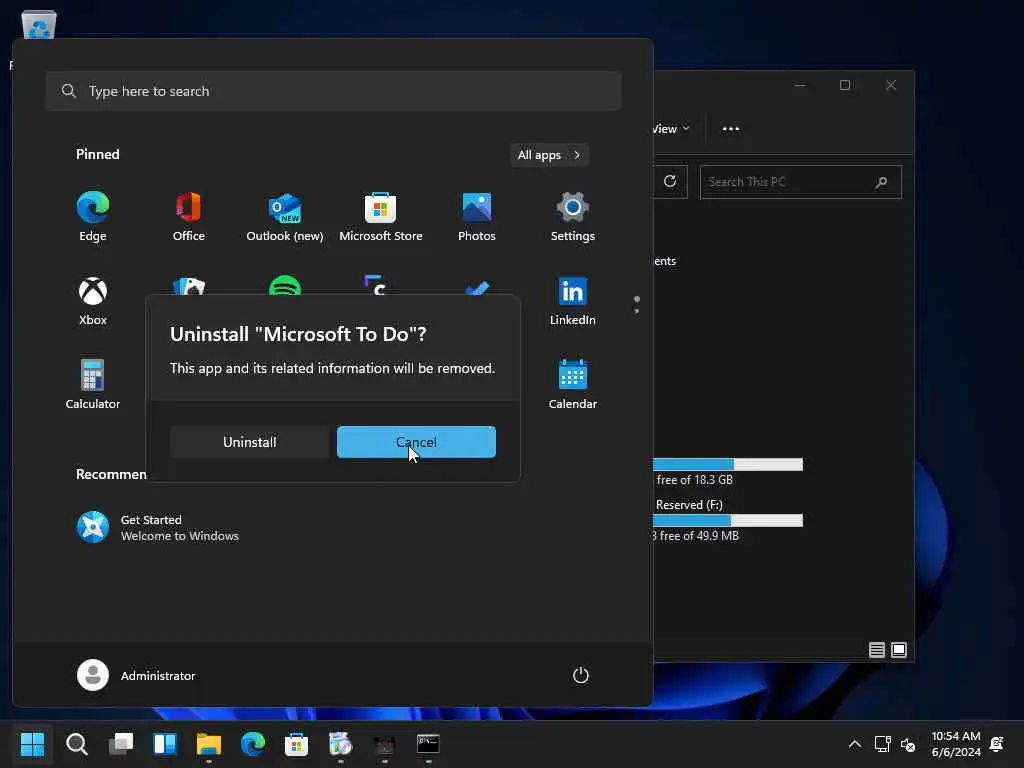Show All apps list
The image size is (1024, 768).
(549, 155)
